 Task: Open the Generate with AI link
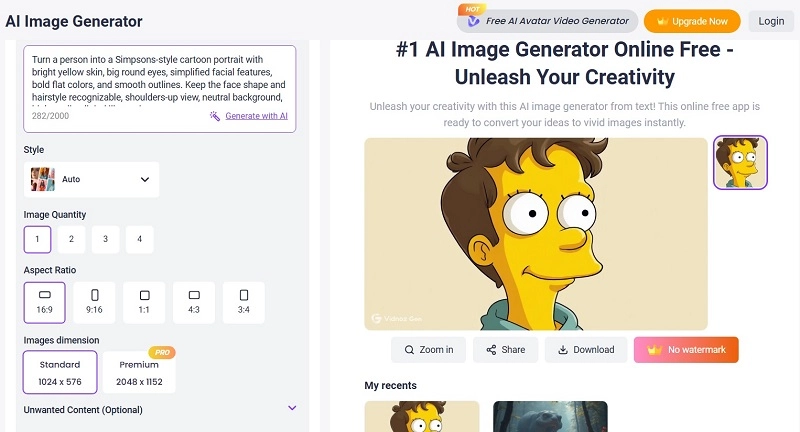256,116
